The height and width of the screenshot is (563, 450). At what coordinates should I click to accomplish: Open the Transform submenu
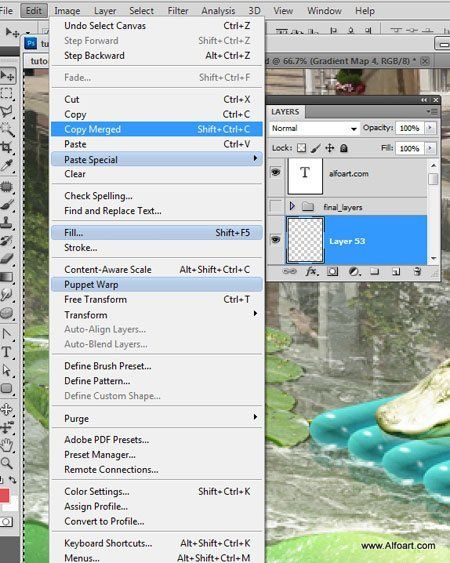coord(157,315)
